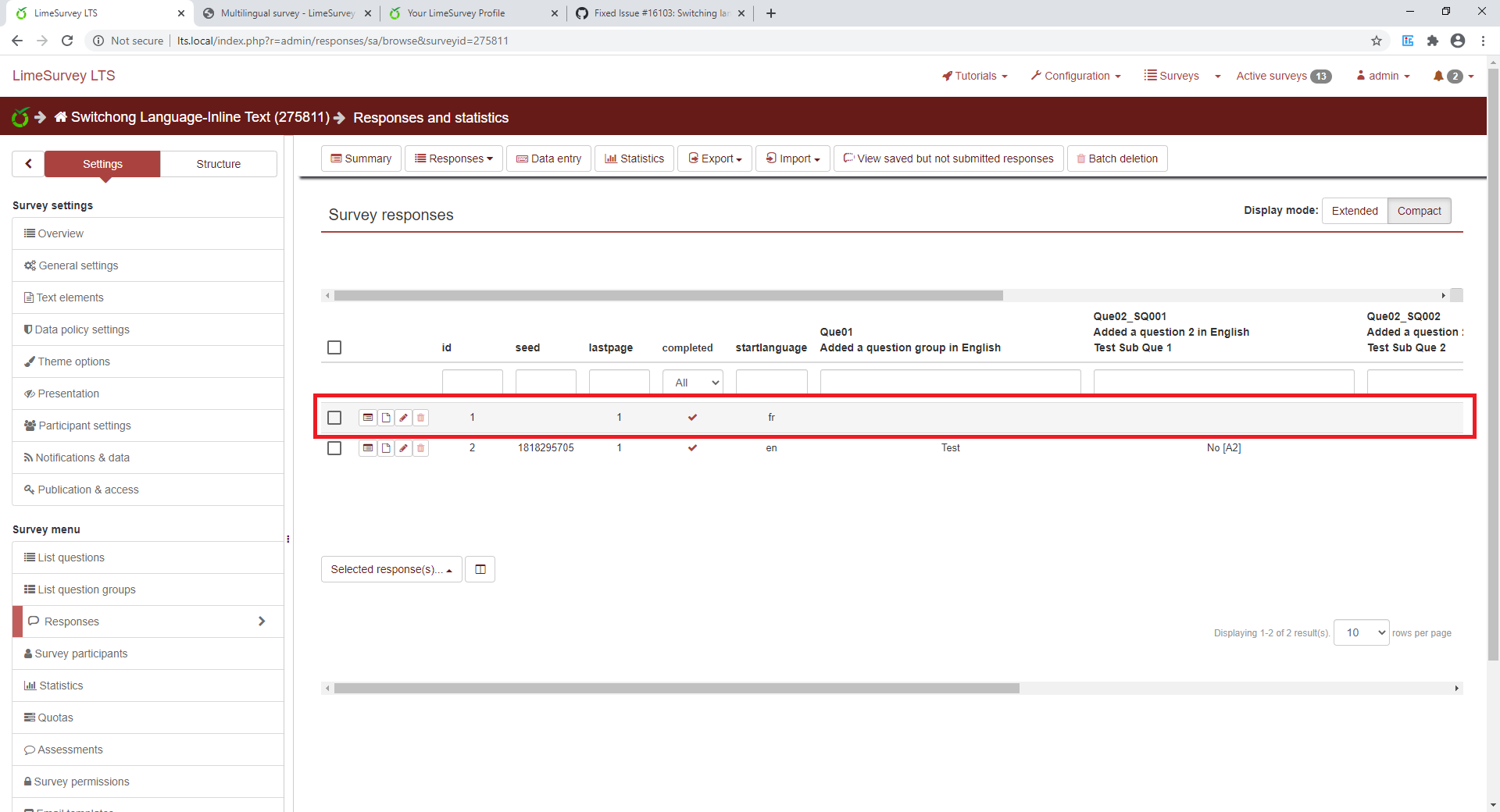The height and width of the screenshot is (812, 1500).
Task: Tick the checkbox for response id 2
Action: click(334, 448)
